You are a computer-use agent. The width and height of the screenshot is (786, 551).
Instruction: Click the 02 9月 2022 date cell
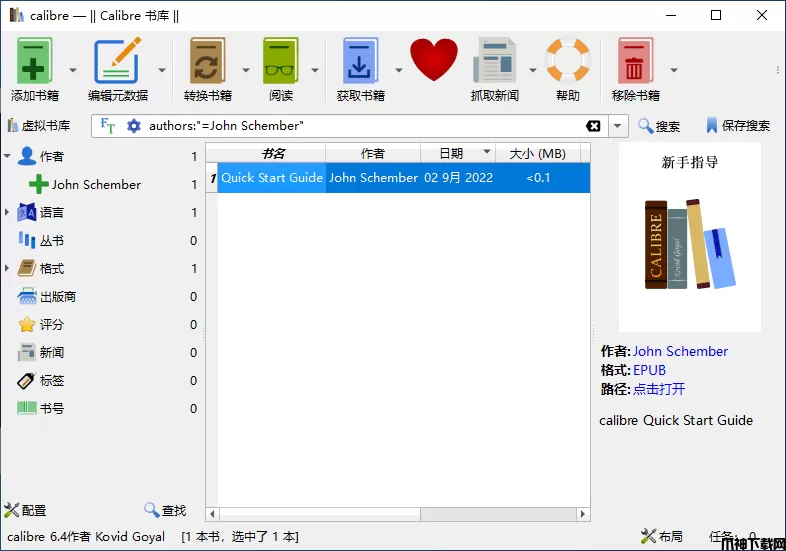coord(458,177)
